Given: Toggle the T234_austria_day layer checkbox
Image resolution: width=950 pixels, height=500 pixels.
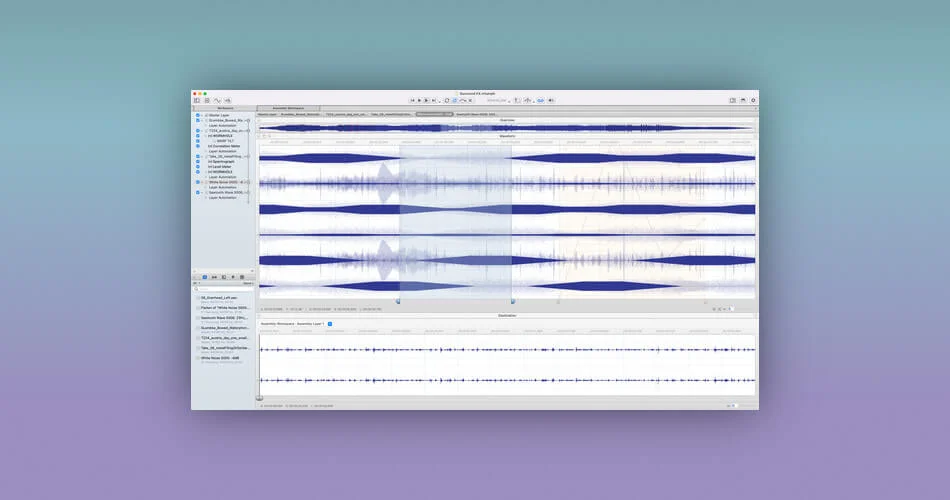Looking at the screenshot, I should click(198, 130).
